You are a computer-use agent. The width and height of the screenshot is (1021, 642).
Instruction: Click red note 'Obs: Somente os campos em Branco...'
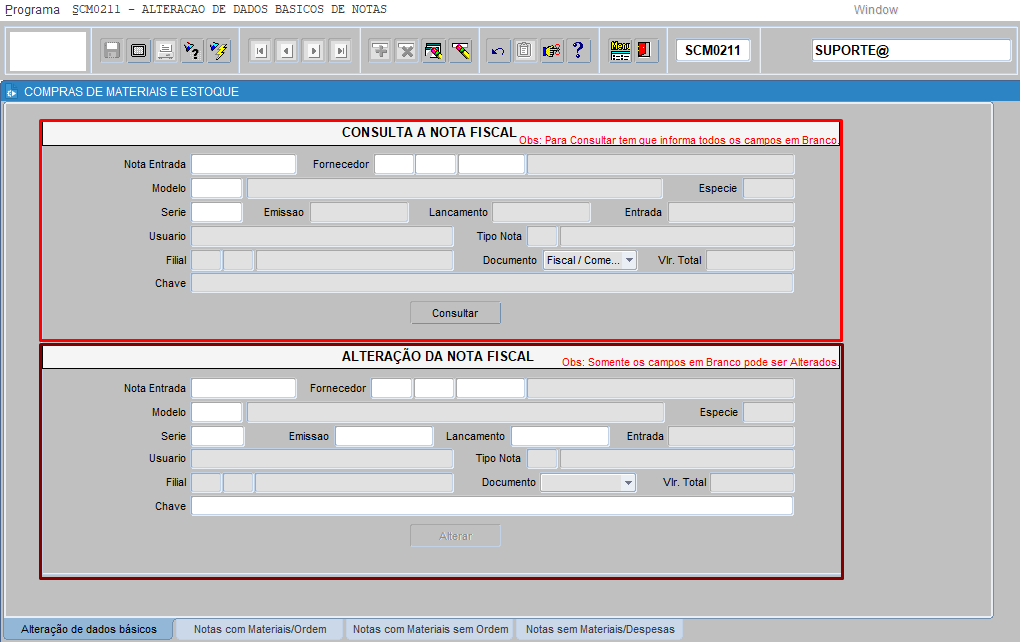point(700,362)
